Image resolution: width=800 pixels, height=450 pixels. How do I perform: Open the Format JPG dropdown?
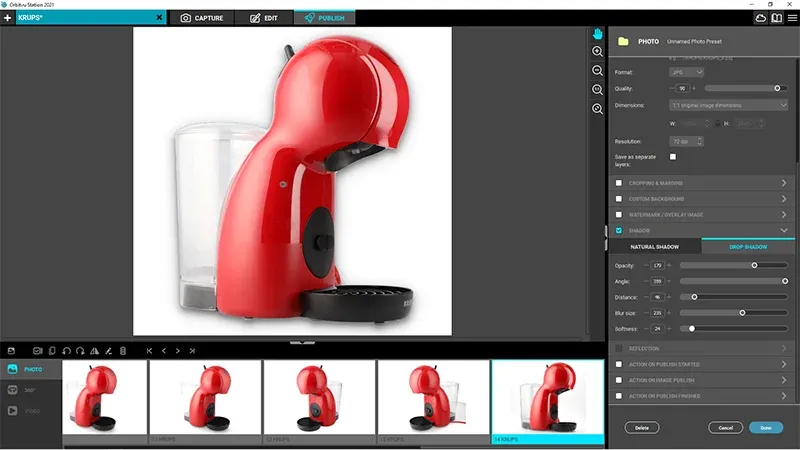686,72
